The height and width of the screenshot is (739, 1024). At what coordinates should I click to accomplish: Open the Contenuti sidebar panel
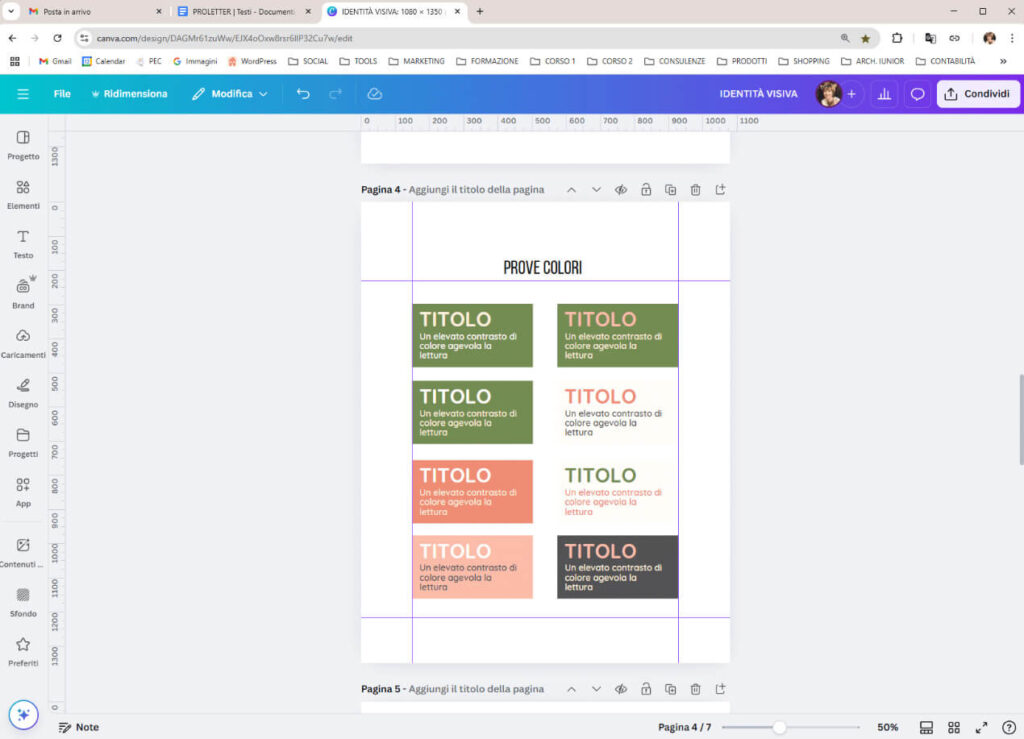coord(24,553)
